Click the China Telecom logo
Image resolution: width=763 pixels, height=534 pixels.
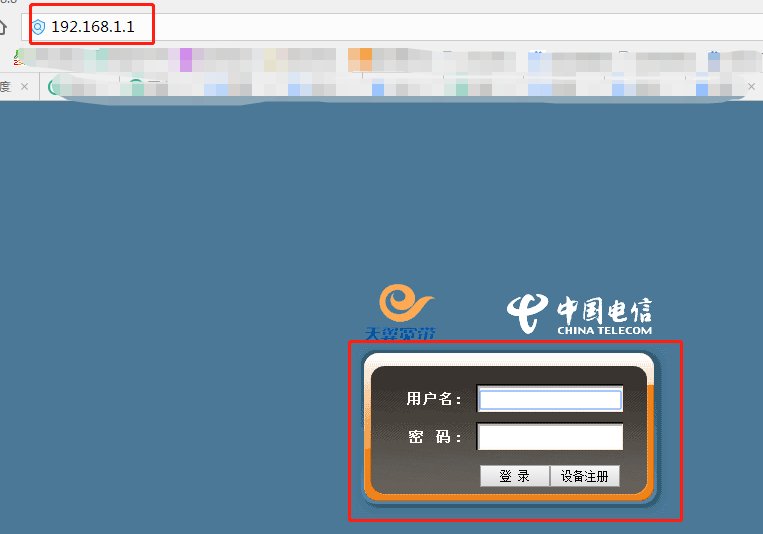click(579, 314)
